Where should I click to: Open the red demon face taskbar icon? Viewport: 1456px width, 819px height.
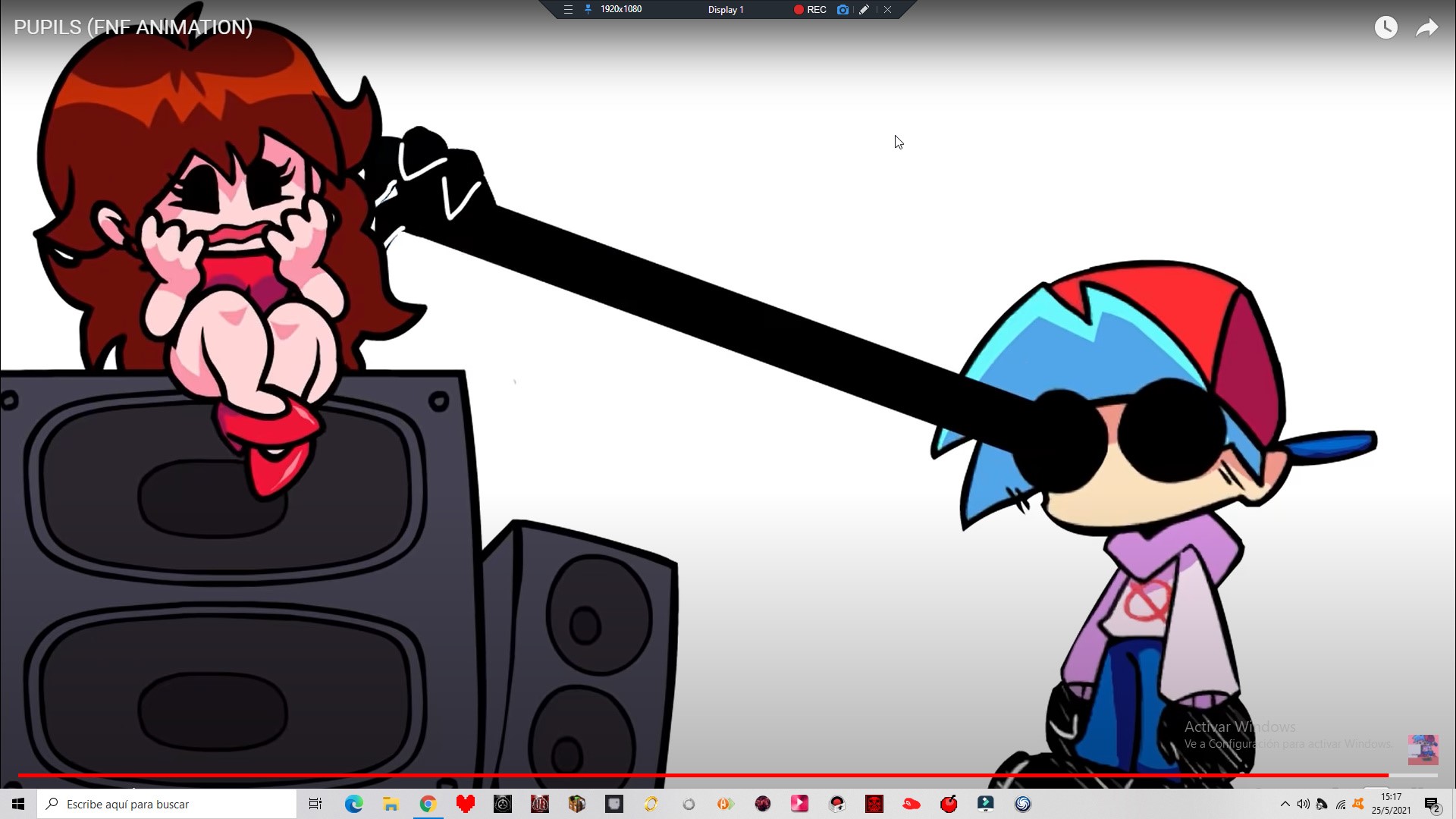874,804
